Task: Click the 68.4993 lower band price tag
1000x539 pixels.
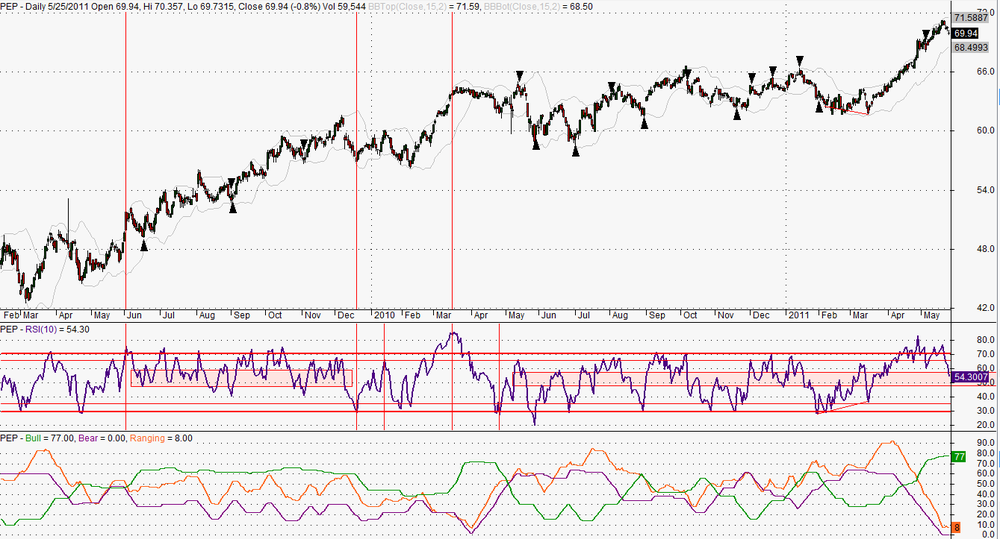Action: (x=971, y=47)
